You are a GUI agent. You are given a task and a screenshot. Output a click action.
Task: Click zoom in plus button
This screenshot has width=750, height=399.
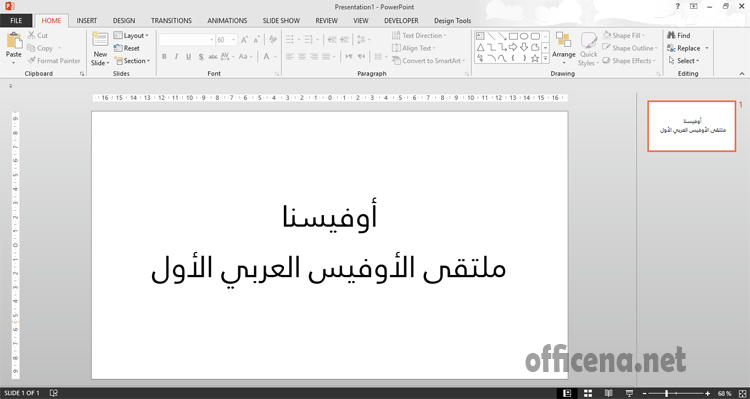click(707, 393)
